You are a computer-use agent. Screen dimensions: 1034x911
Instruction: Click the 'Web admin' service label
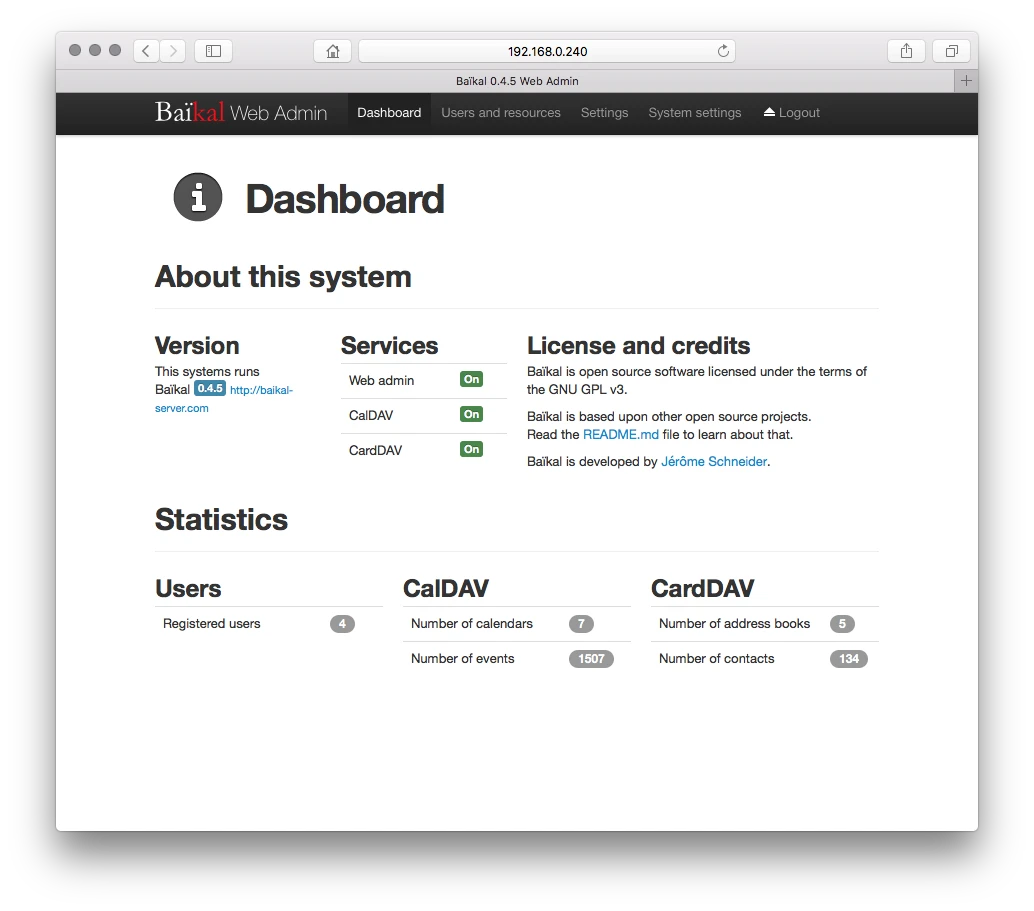tap(381, 381)
